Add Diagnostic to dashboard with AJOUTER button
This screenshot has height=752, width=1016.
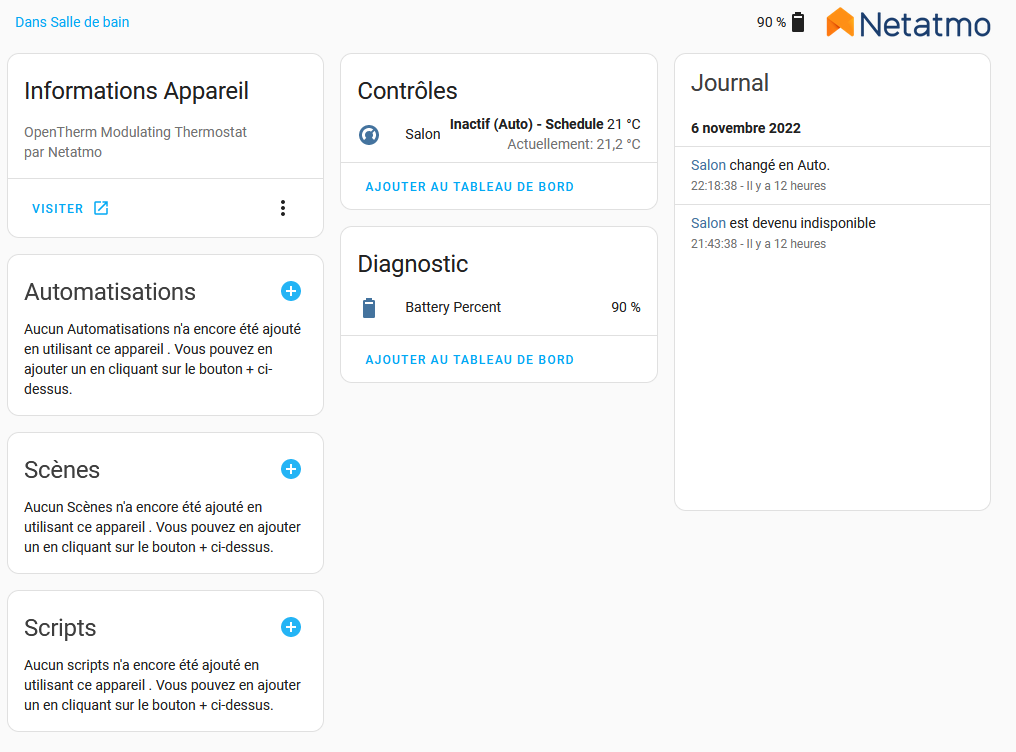pos(470,359)
